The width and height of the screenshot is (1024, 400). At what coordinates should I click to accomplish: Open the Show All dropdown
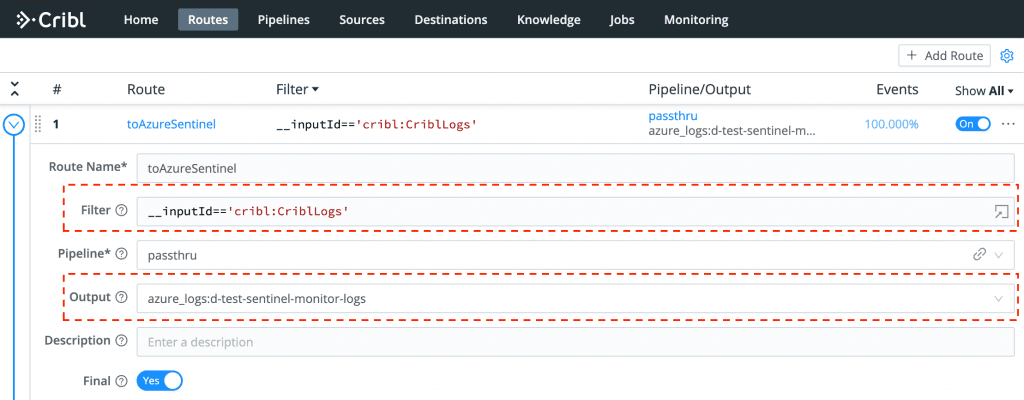984,90
